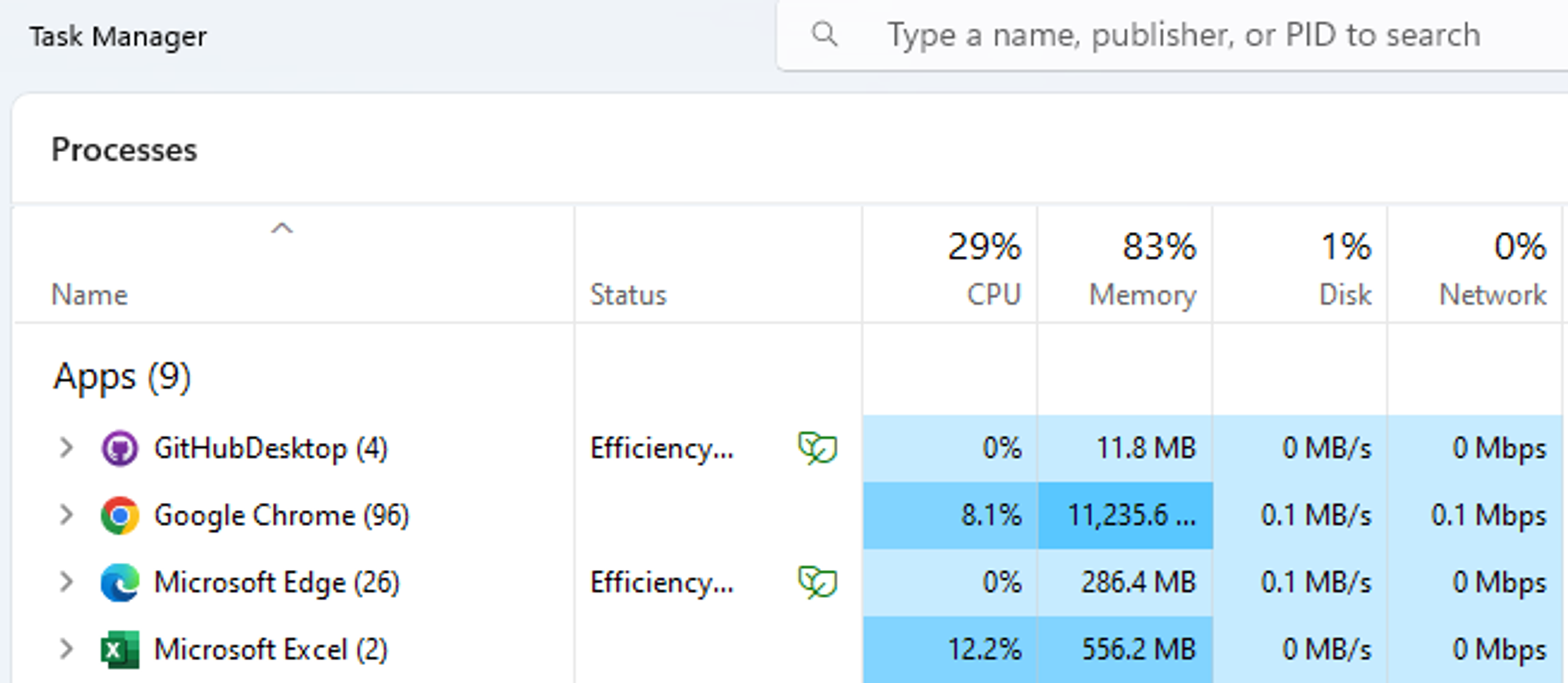Expand the Google Chrome (96) process group
Screen dimensions: 1568x683
tap(66, 515)
